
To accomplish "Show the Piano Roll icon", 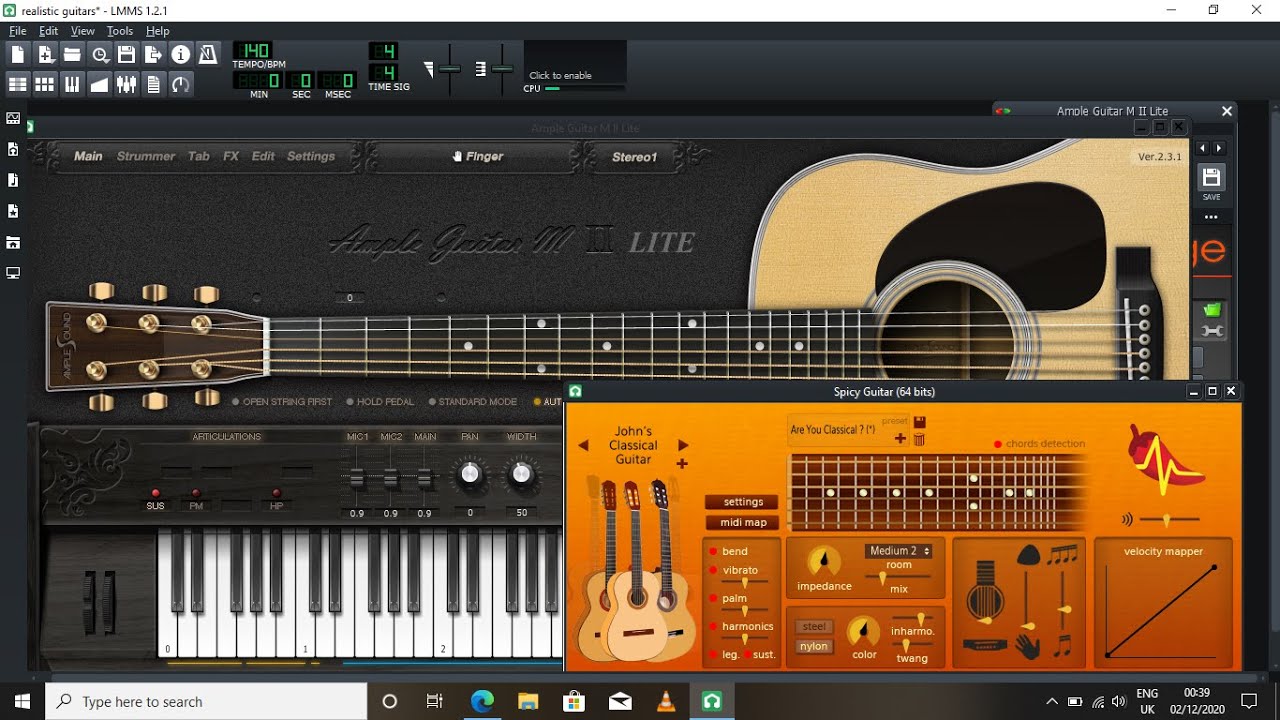I will point(72,85).
